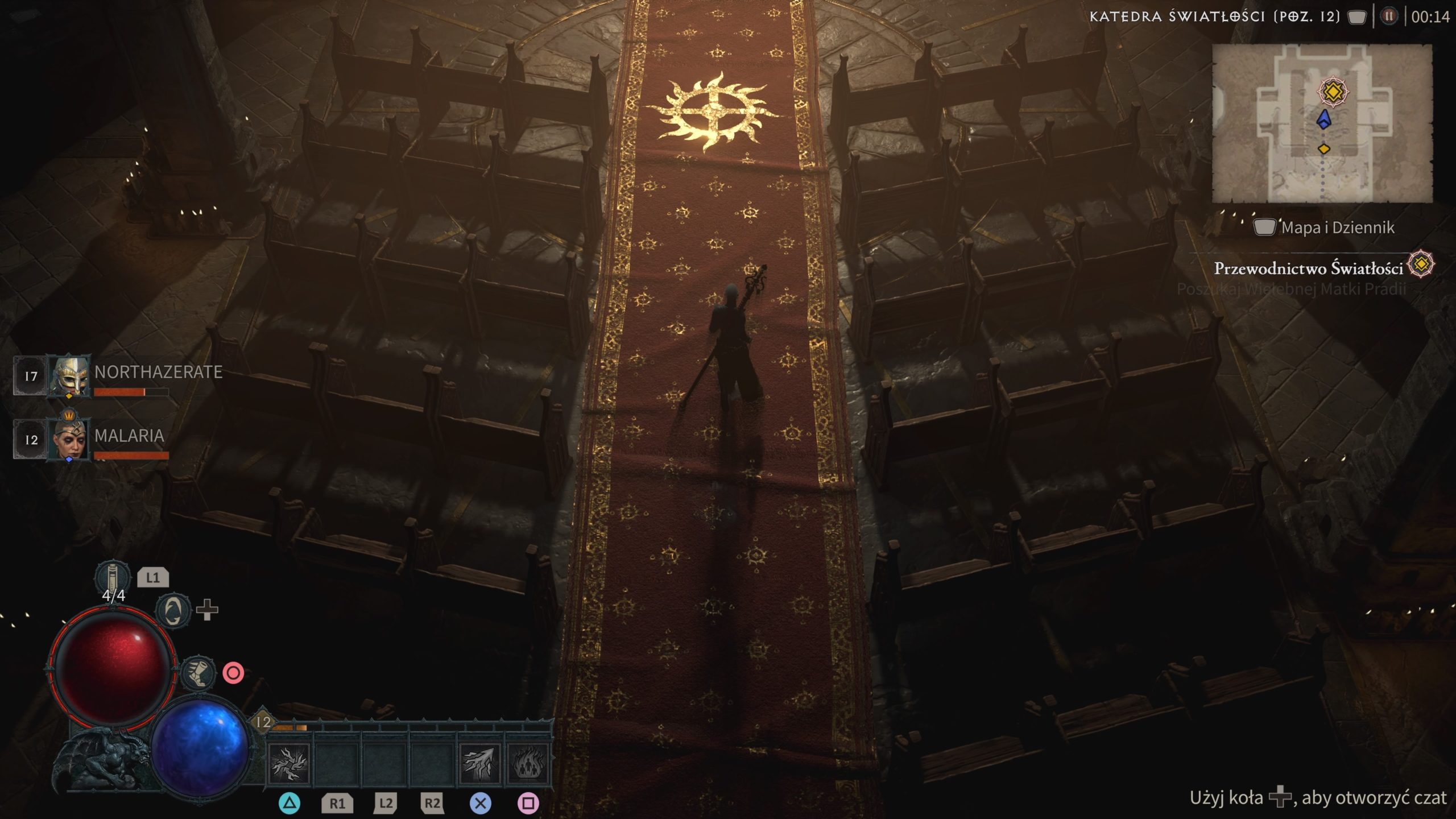
Task: Click the level 17 badge next to NORTHAZERATE
Action: click(x=31, y=376)
